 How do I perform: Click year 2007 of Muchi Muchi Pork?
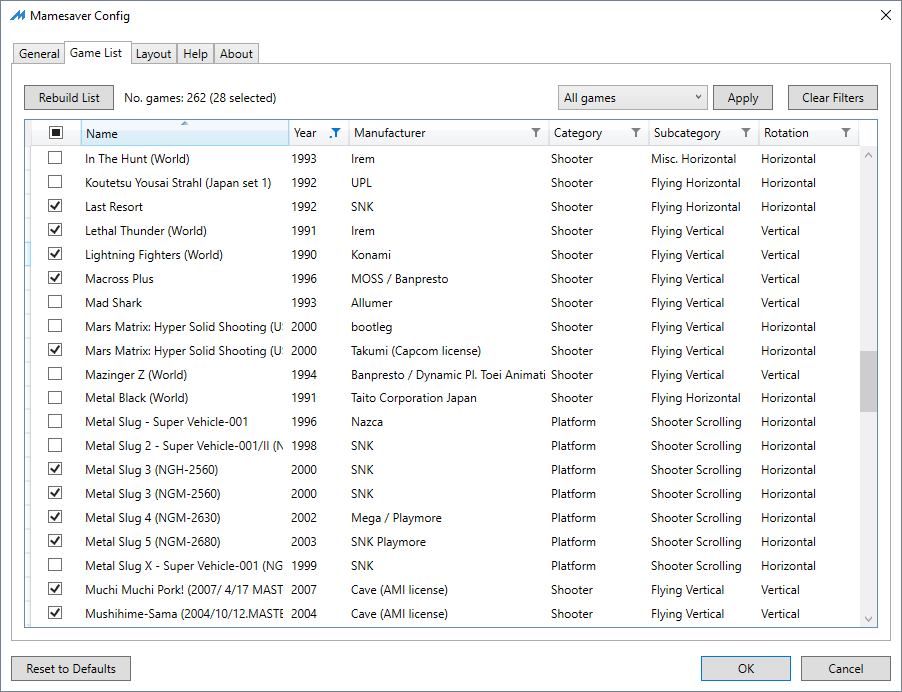coord(304,590)
